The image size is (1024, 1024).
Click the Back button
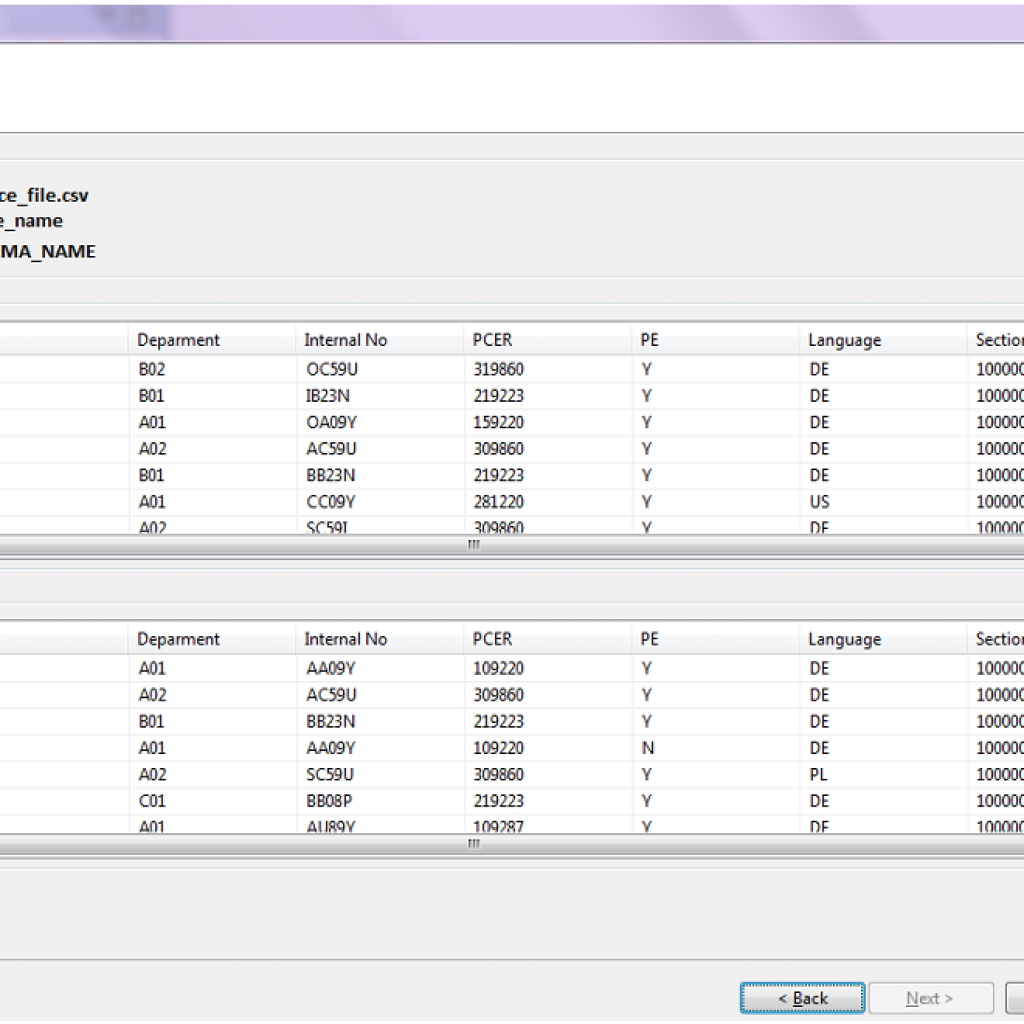pos(802,998)
